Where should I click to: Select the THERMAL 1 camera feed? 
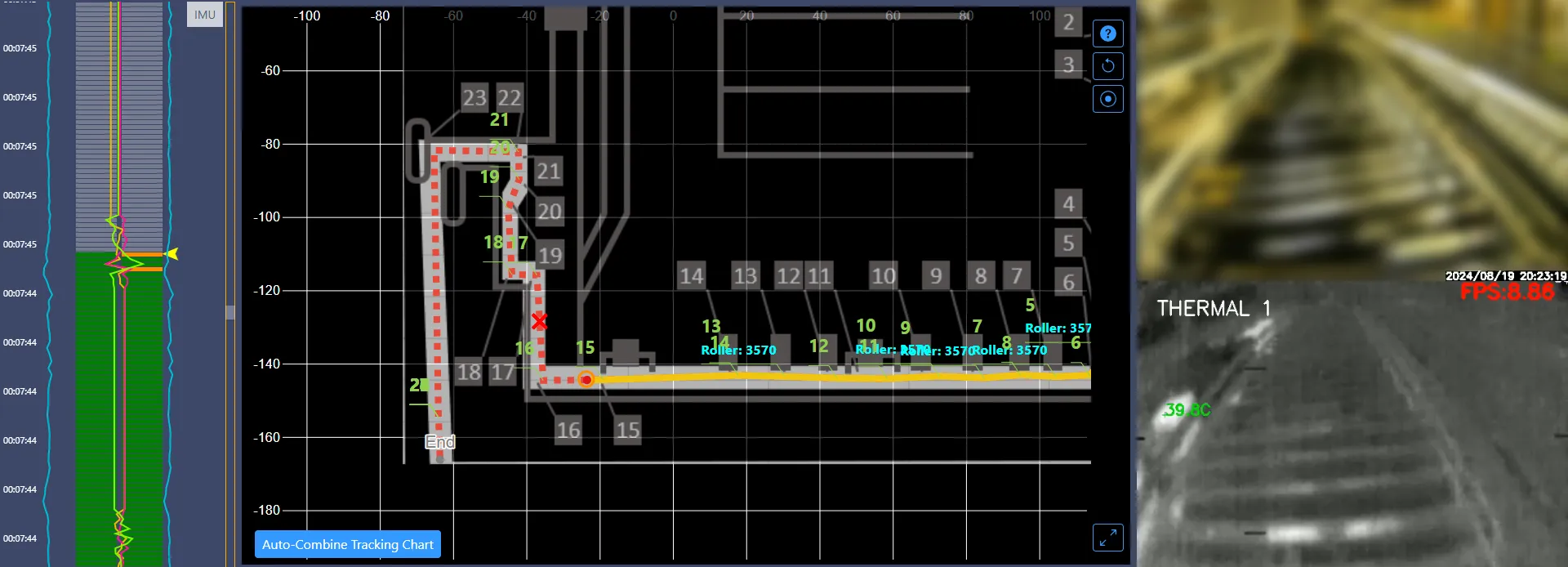click(x=1352, y=425)
